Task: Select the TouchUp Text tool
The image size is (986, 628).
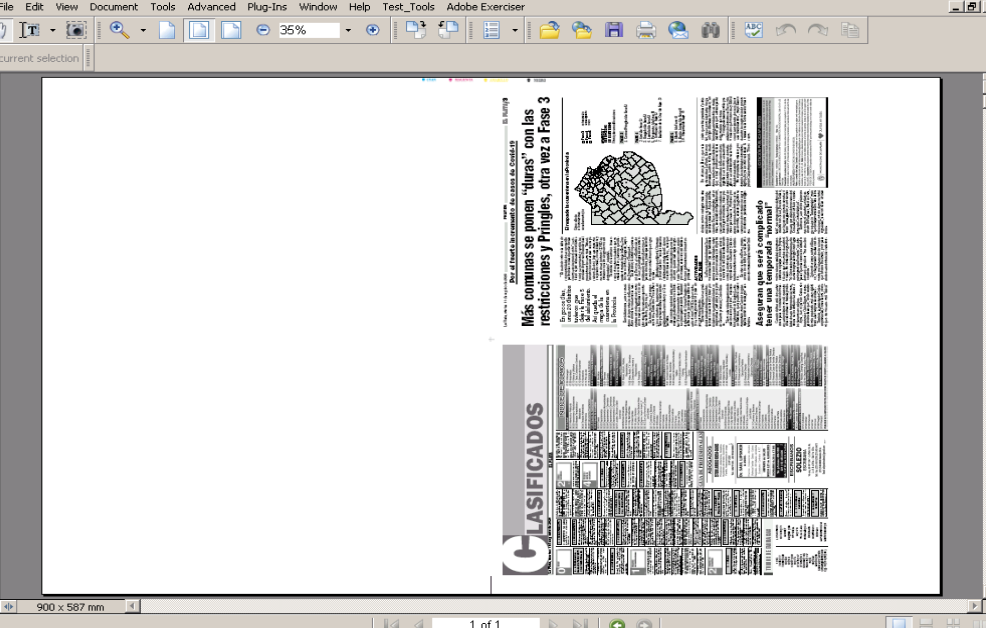Action: pyautogui.click(x=31, y=30)
